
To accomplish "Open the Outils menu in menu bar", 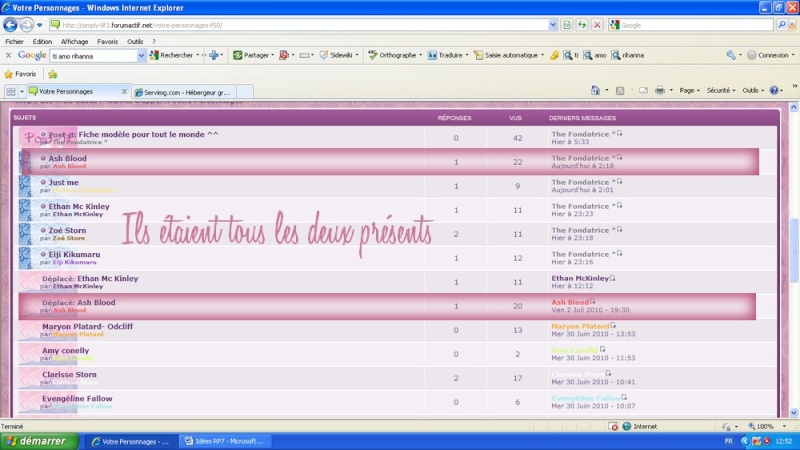I will click(135, 41).
